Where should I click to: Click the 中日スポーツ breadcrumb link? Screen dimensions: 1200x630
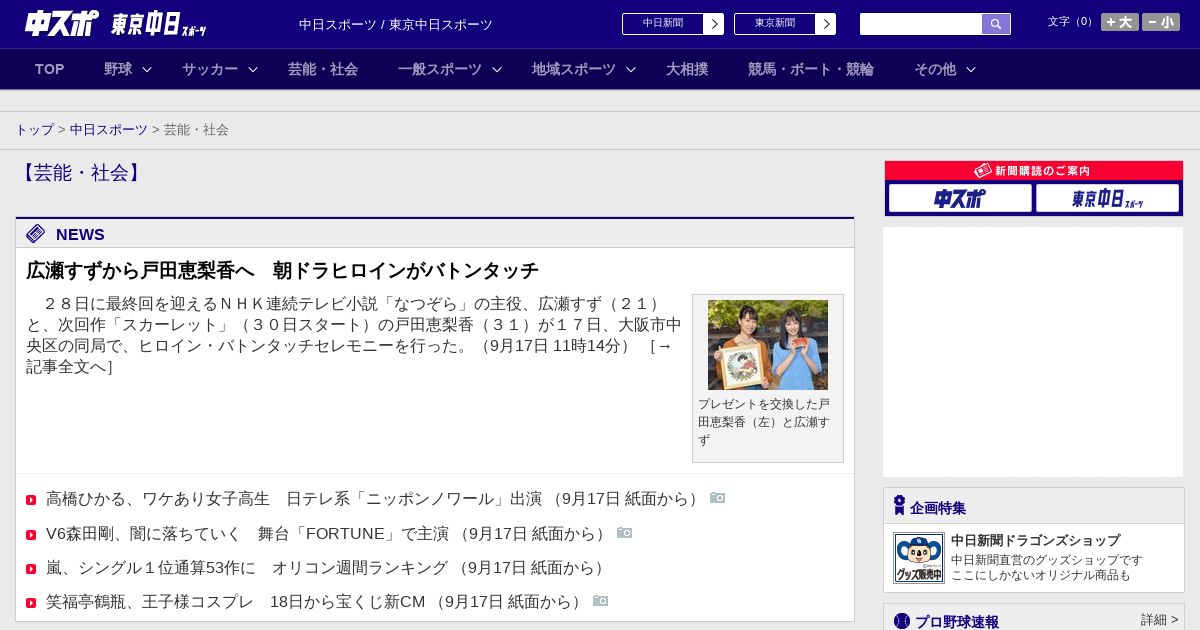(109, 130)
